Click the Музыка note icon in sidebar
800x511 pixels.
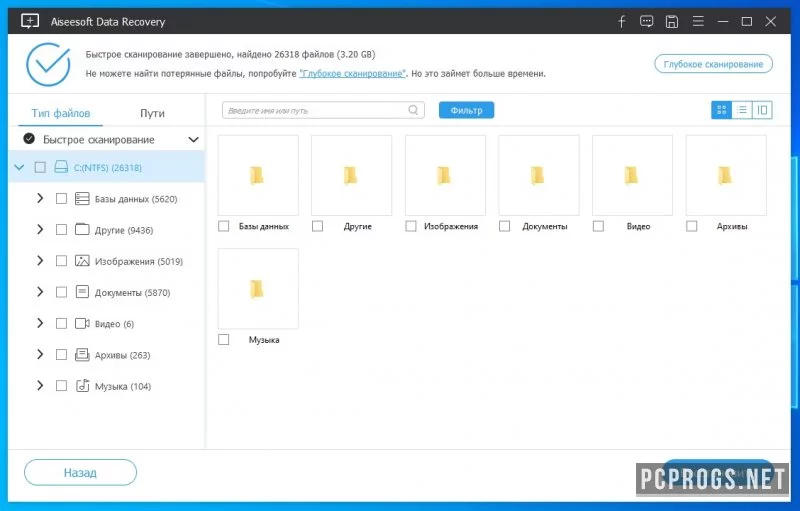[x=82, y=386]
